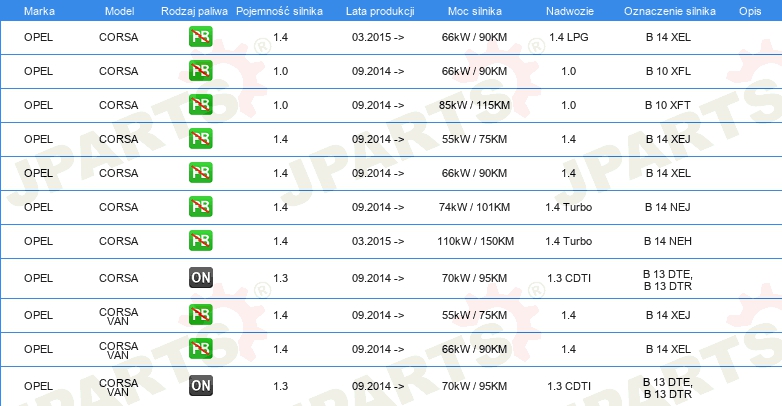The height and width of the screenshot is (406, 782).
Task: Click the petrol icon in the B 14 NEH row
Action: (x=200, y=240)
